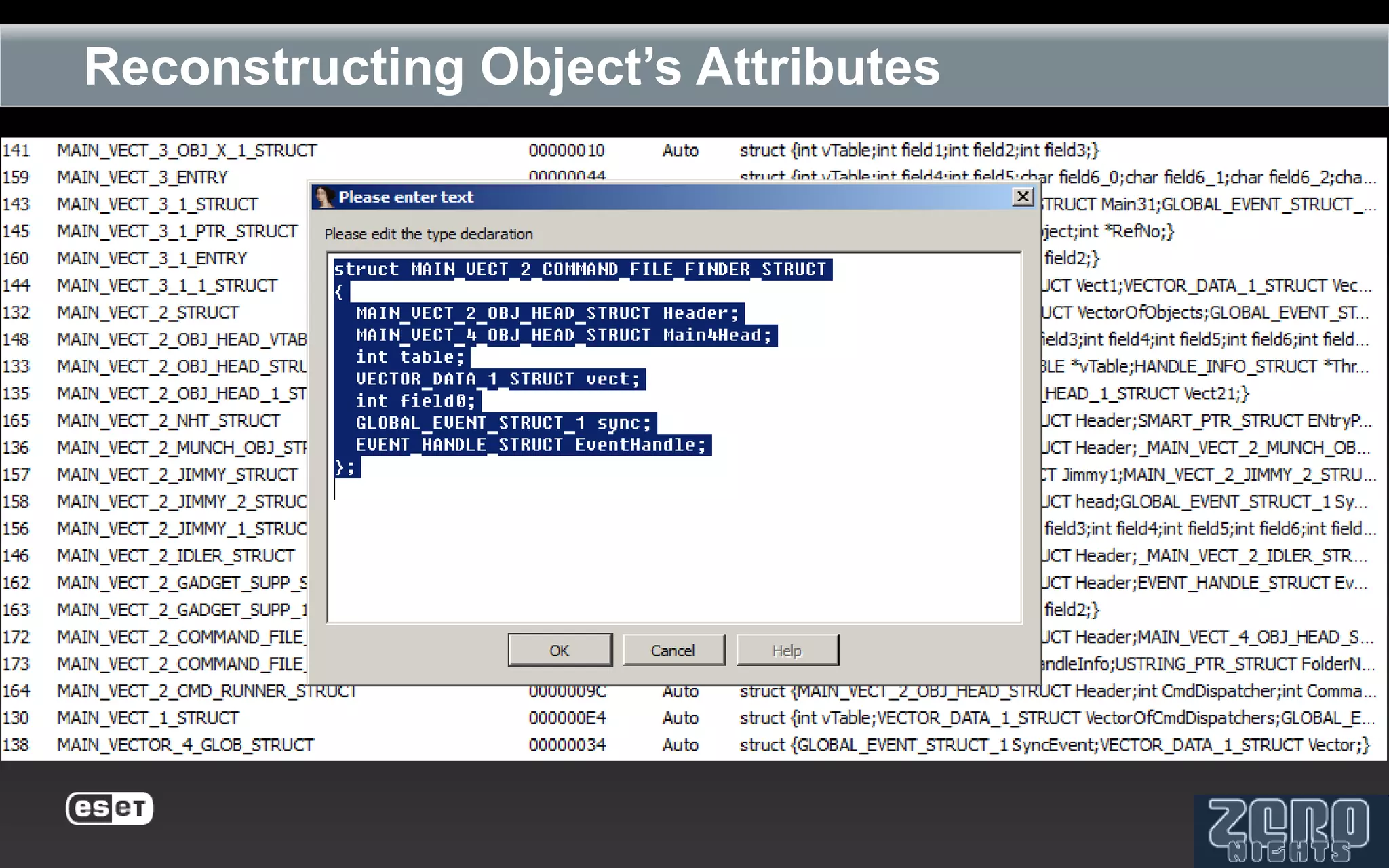
Task: Click the 'VECTOR_DATA_1_STRUCT vect;' declaration line
Action: tap(498, 379)
